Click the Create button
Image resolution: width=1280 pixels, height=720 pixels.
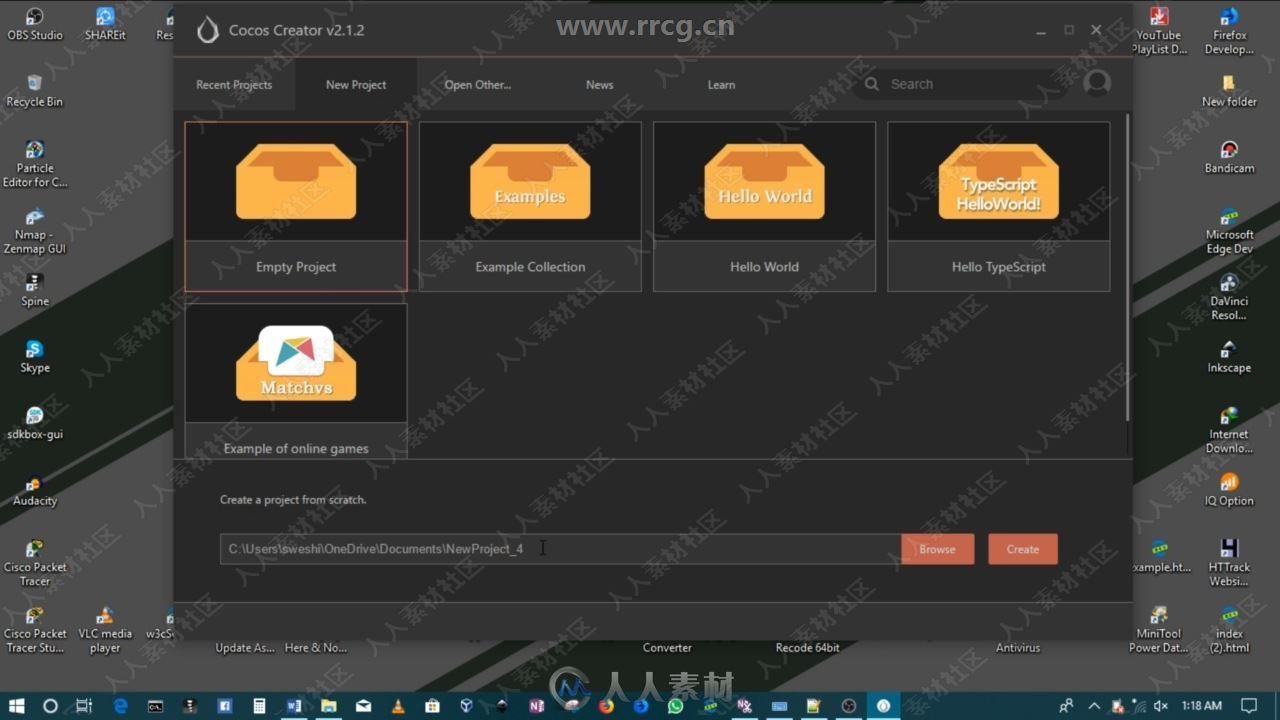pos(1022,549)
